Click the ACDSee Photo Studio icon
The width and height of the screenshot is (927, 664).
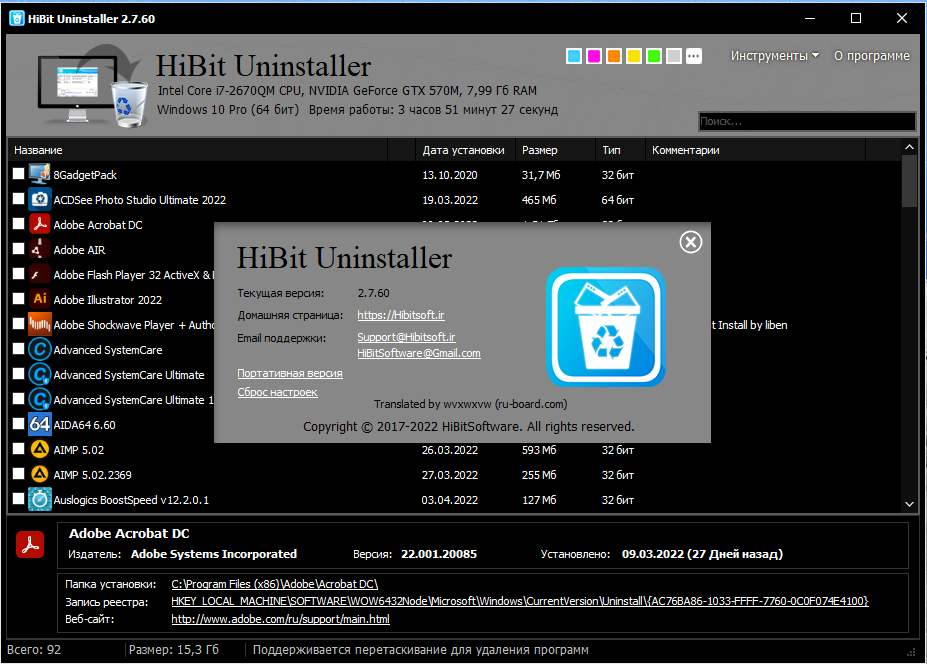point(40,200)
